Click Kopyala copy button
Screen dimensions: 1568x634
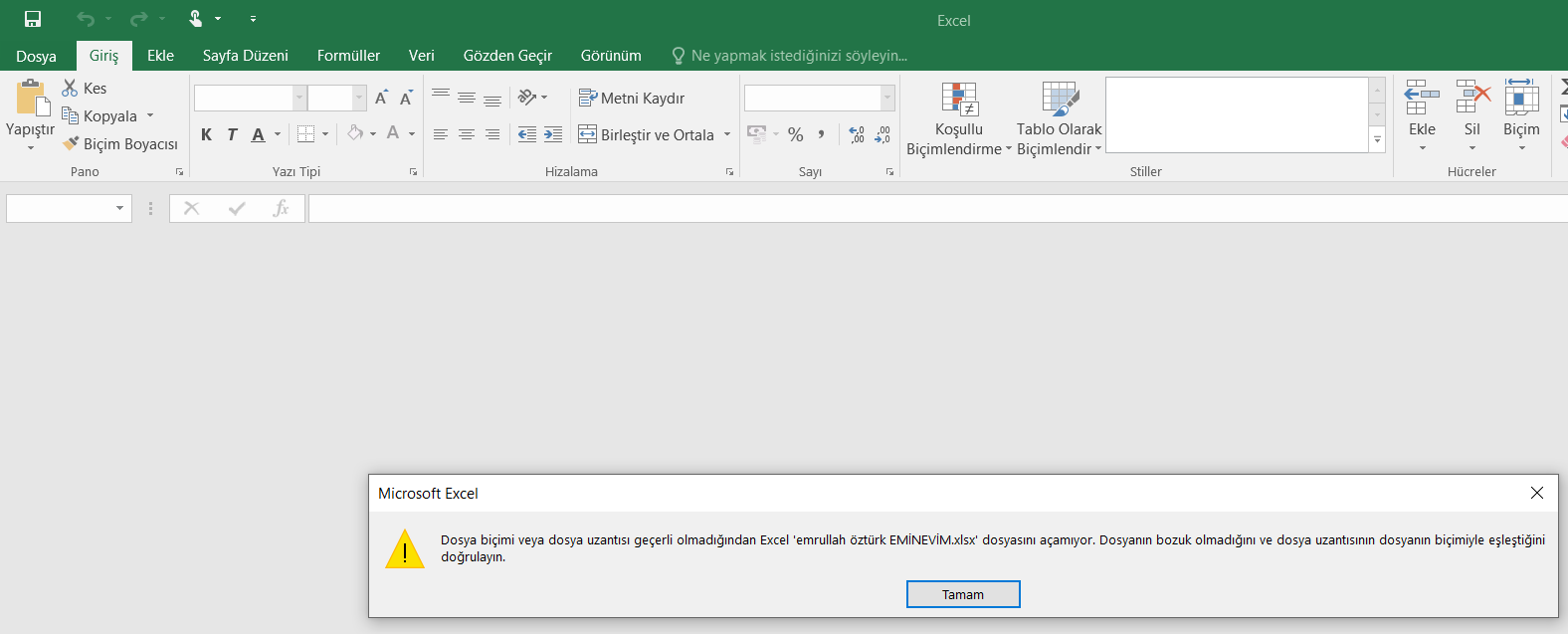[99, 116]
